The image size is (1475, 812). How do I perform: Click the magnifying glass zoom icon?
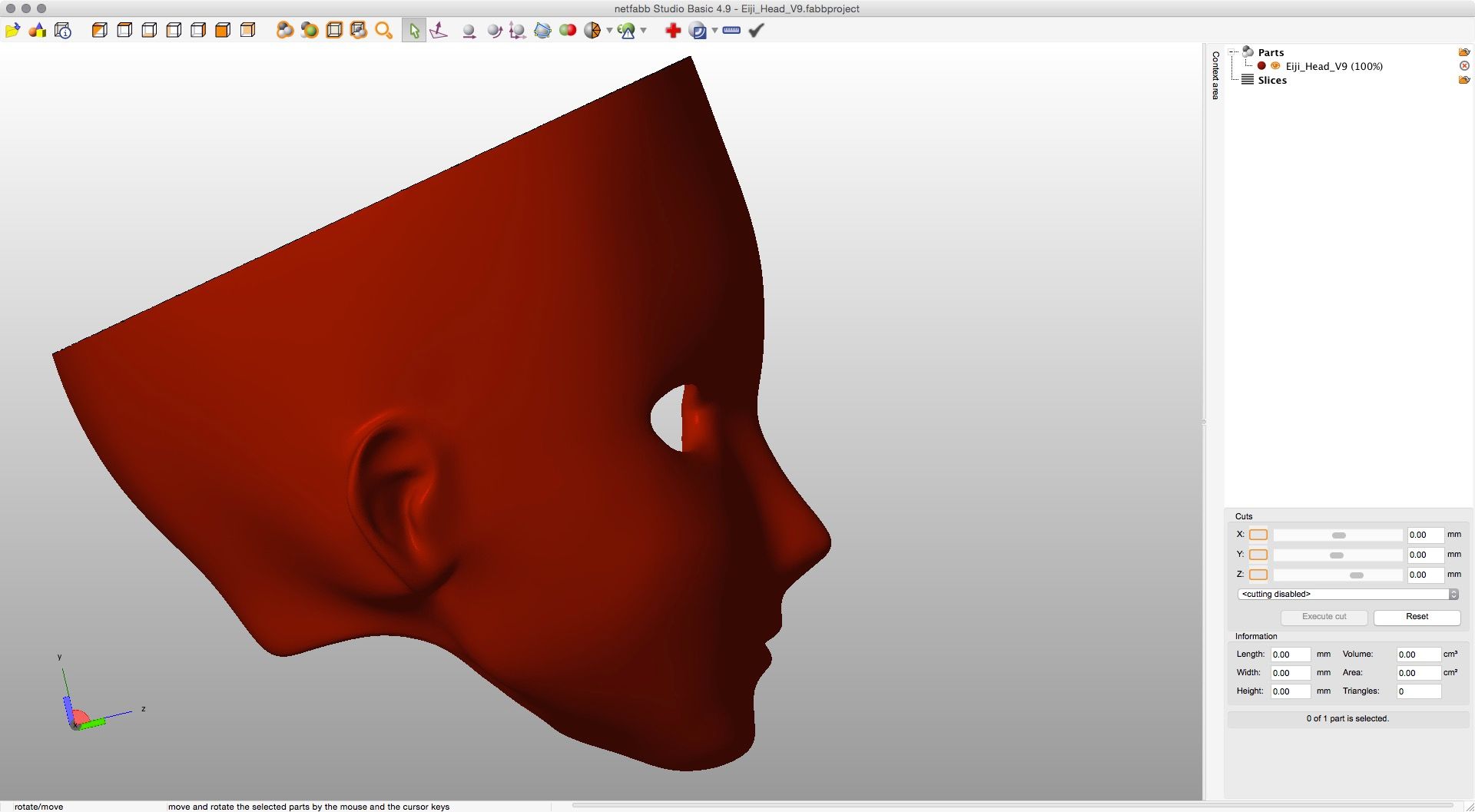point(383,31)
